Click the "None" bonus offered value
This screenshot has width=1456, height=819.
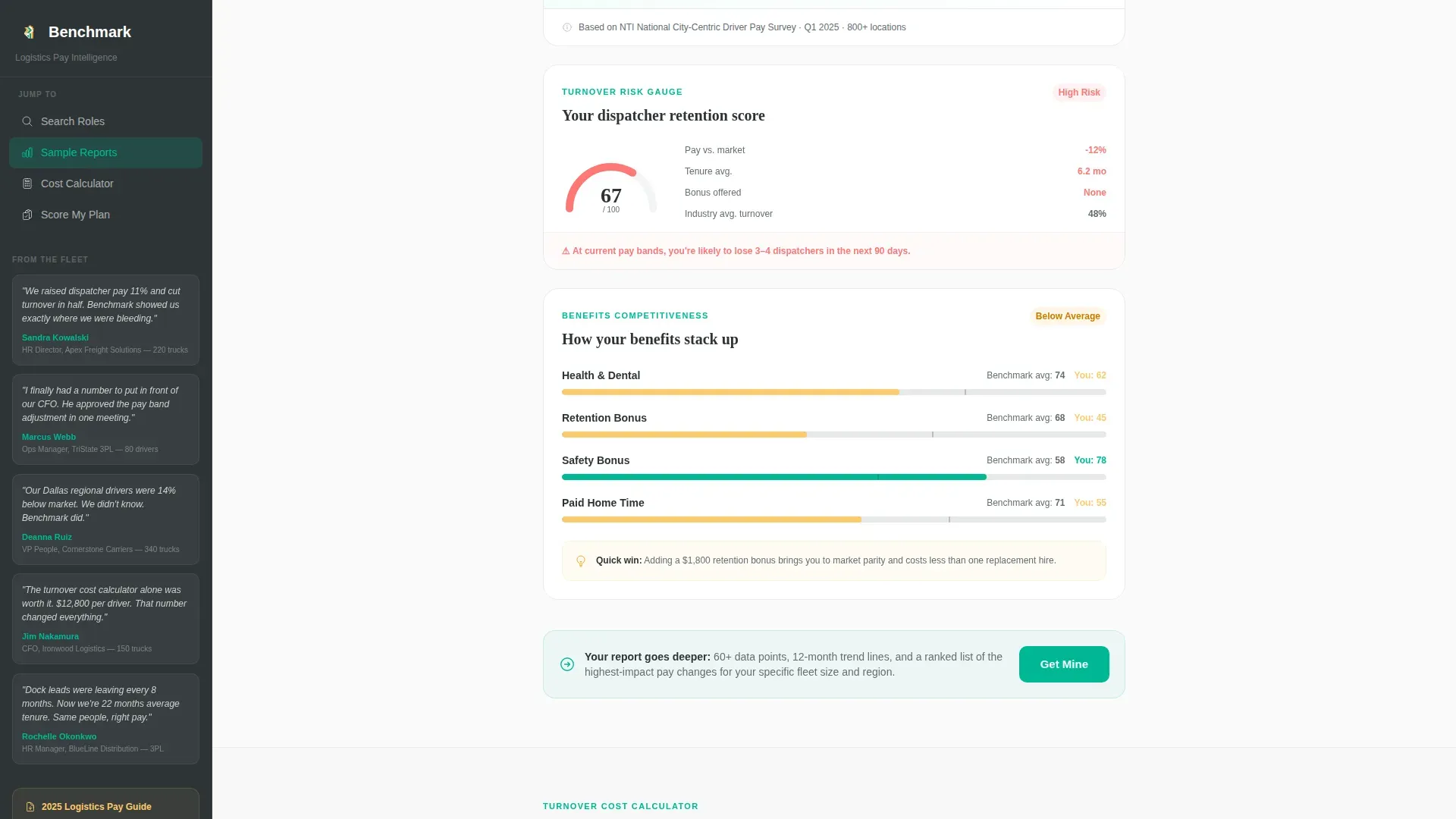click(1094, 193)
